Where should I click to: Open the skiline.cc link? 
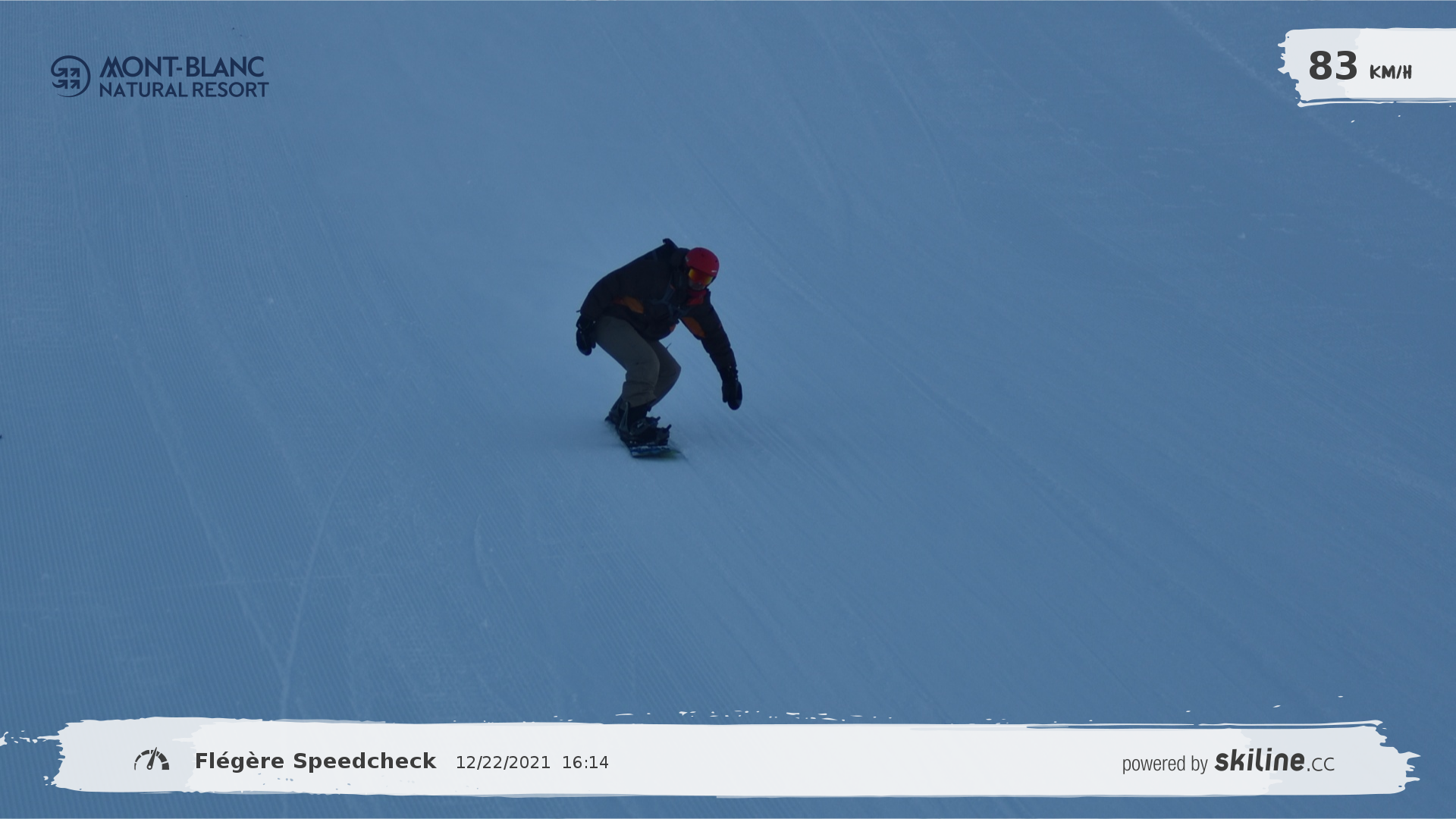coord(1274,761)
